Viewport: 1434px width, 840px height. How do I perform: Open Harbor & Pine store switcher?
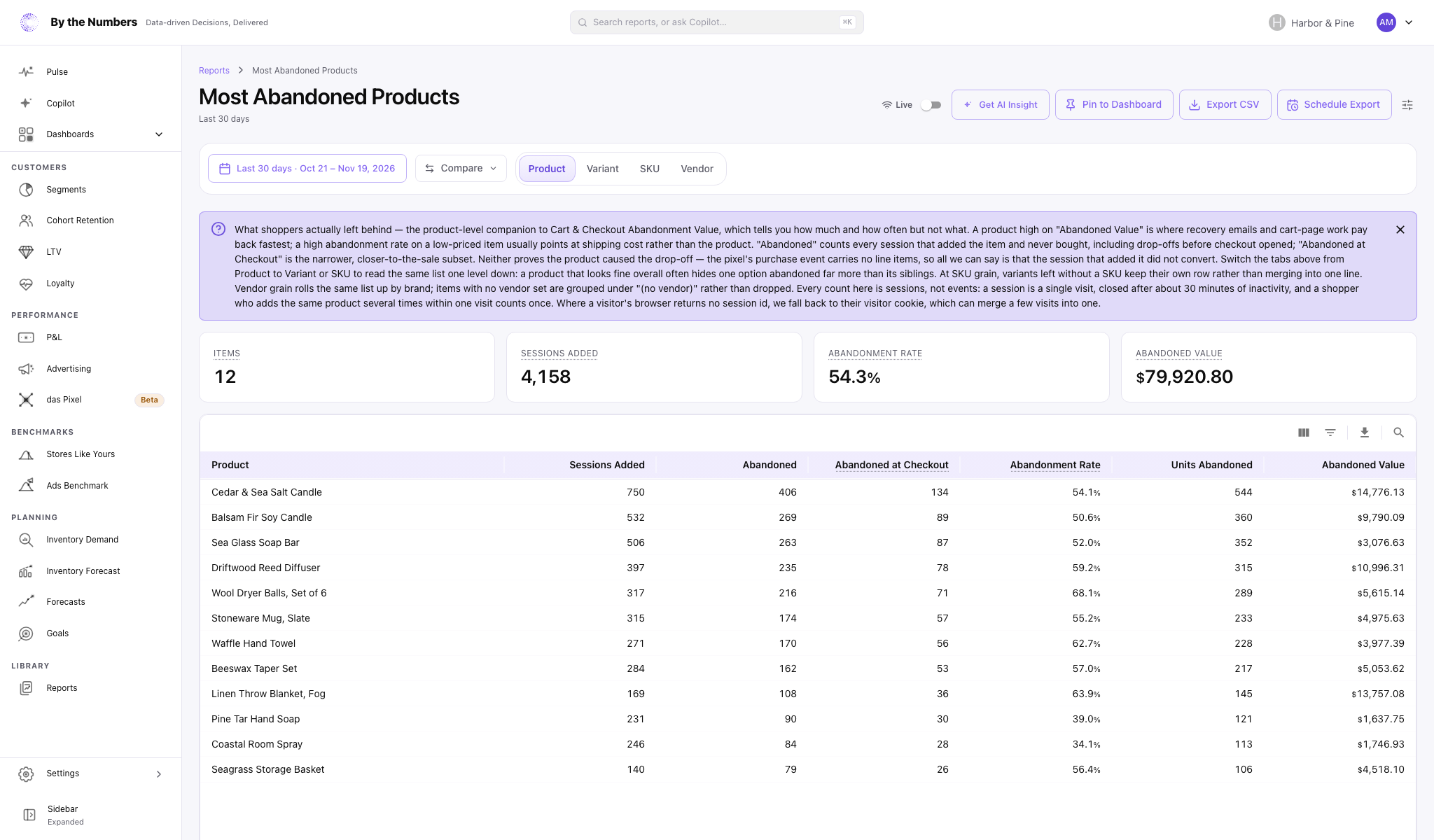click(1311, 22)
